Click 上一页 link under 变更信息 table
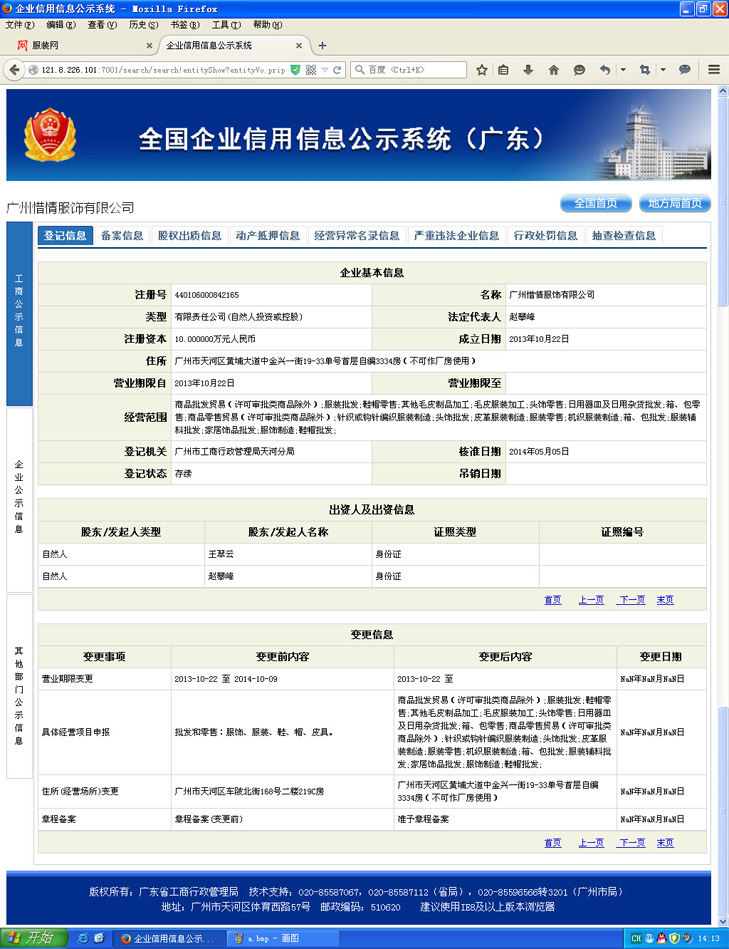 point(591,842)
